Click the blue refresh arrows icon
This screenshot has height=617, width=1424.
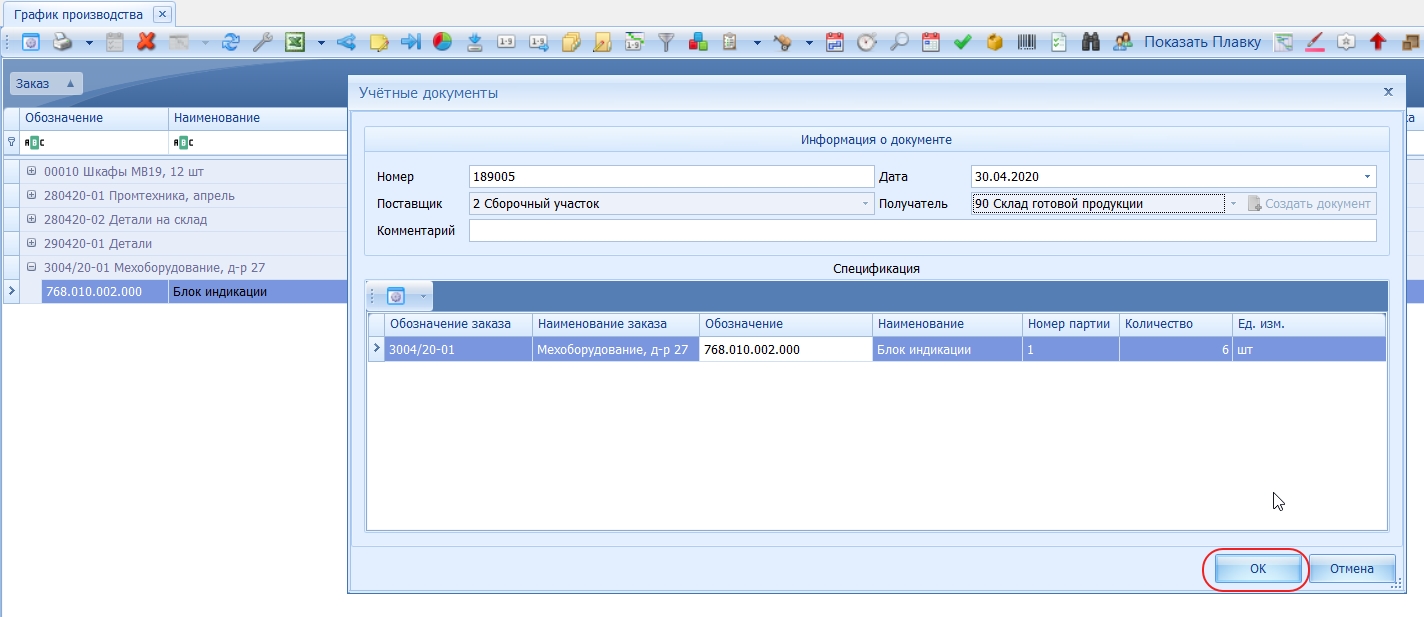pyautogui.click(x=231, y=42)
